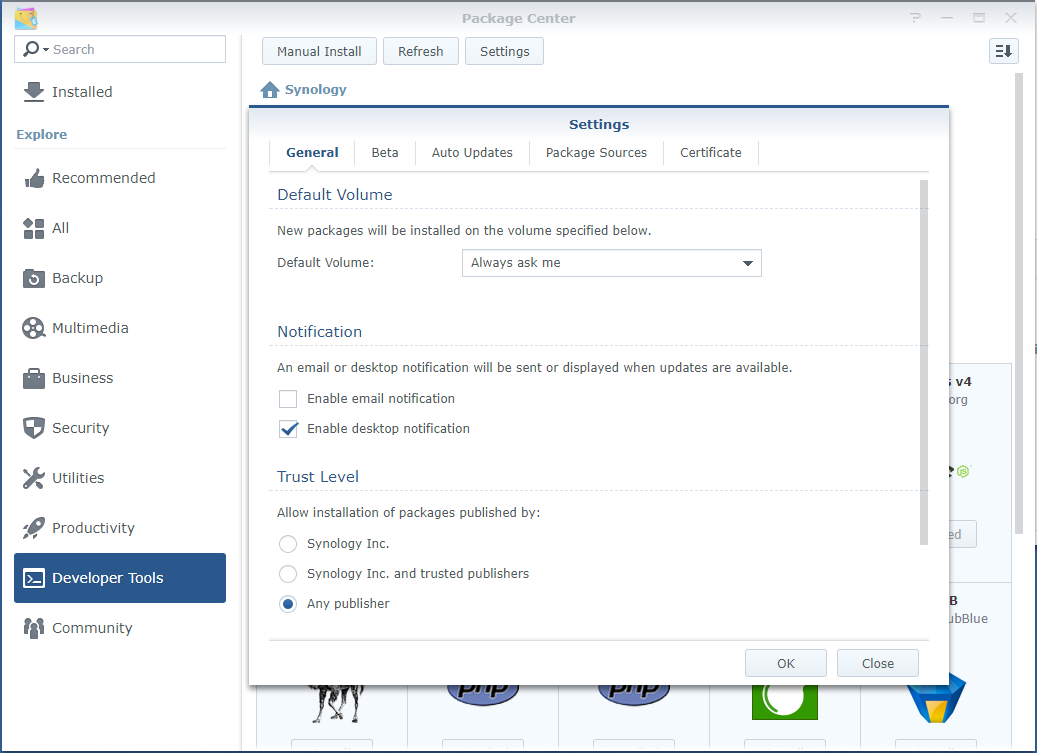The image size is (1037, 753).
Task: Click the Package Center app icon
Action: (26, 18)
